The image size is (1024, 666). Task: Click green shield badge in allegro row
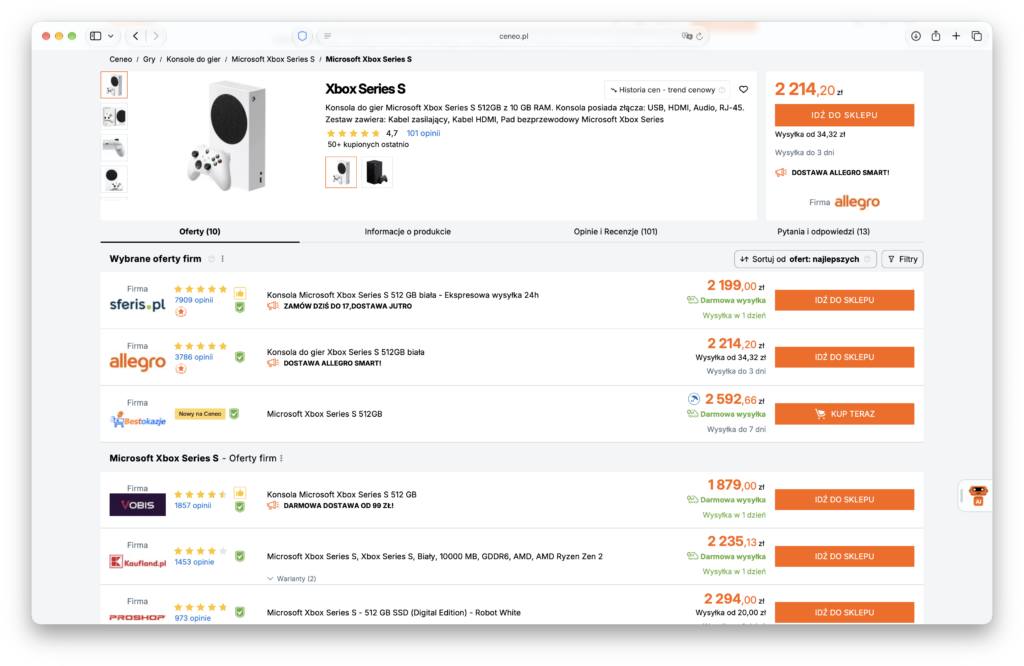[x=240, y=357]
